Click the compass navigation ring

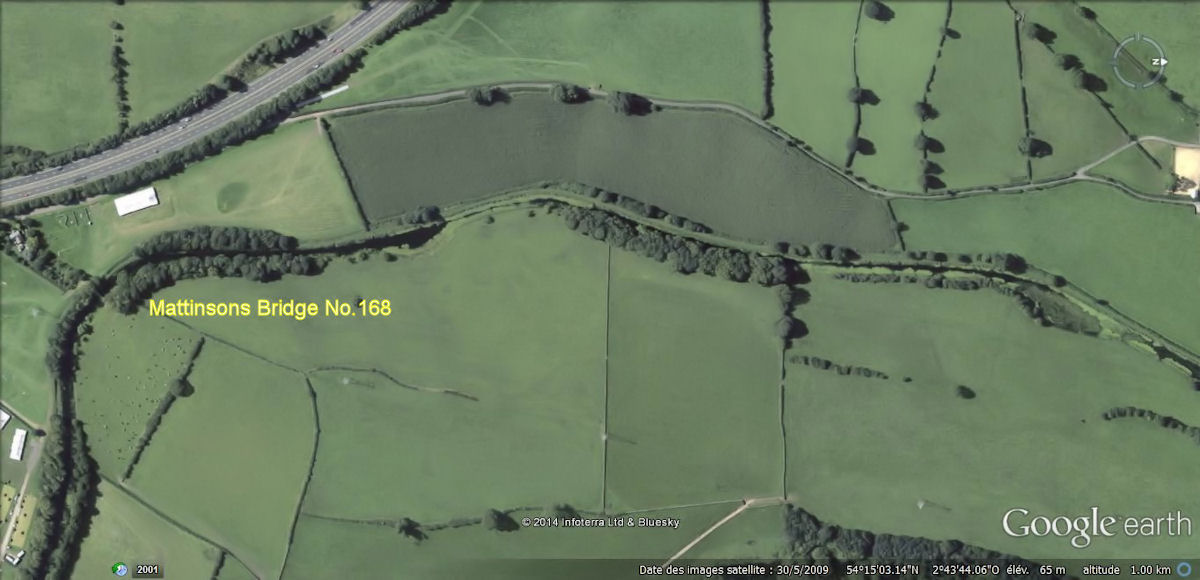click(x=1139, y=61)
